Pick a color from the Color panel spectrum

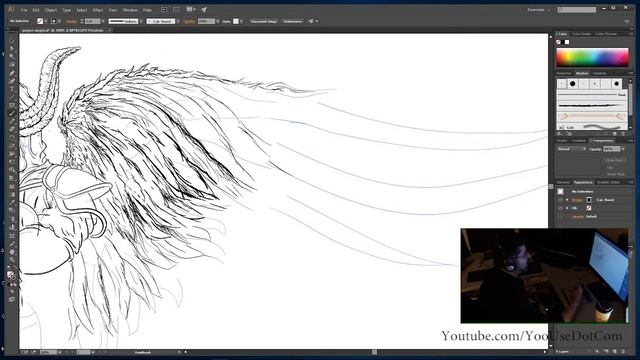[x=592, y=58]
